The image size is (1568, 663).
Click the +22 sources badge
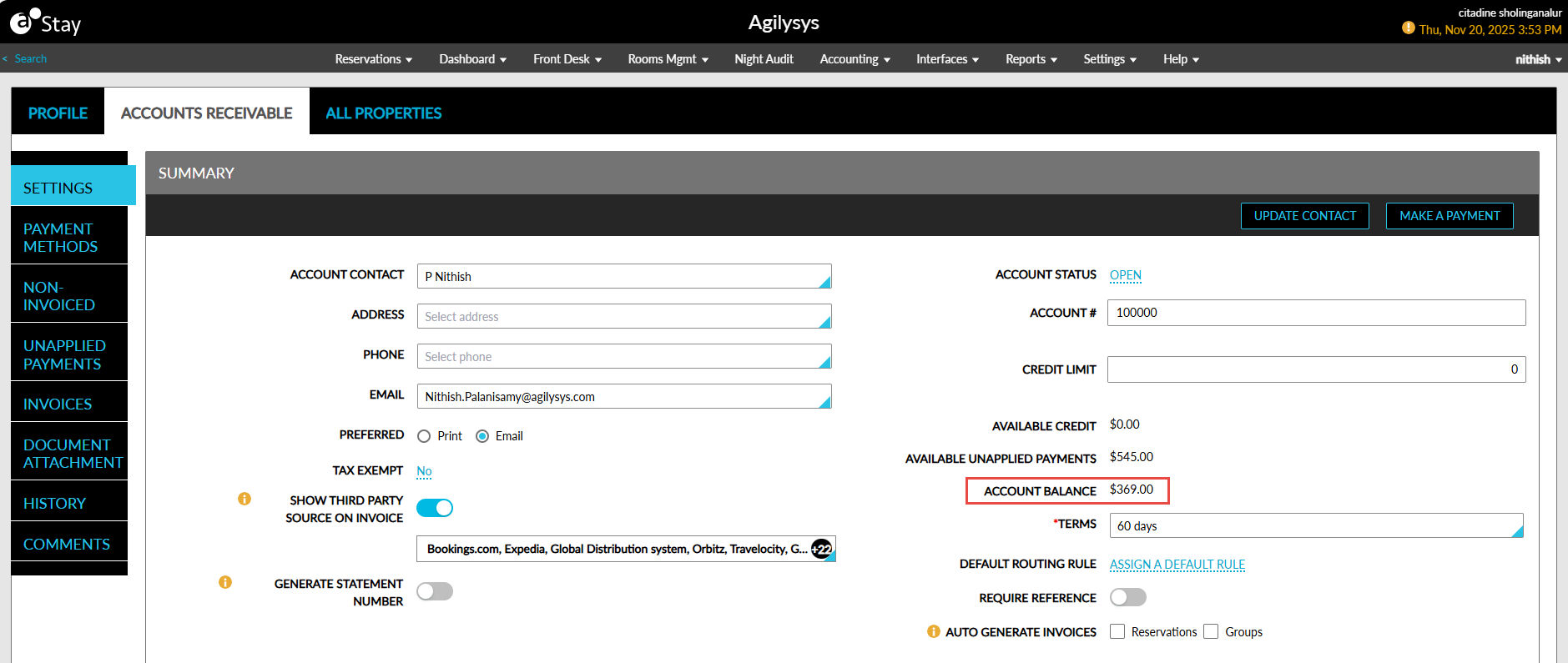[x=822, y=549]
